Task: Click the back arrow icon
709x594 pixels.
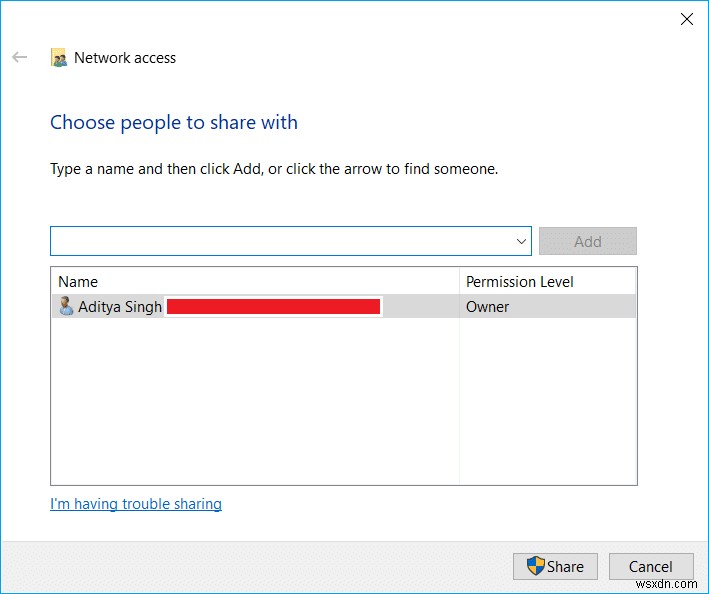Action: click(19, 57)
